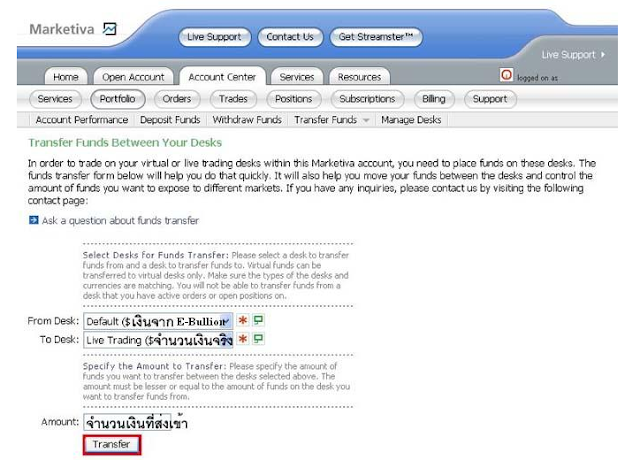
Task: Click the green comment icon beside From Desk
Action: pyautogui.click(x=258, y=320)
